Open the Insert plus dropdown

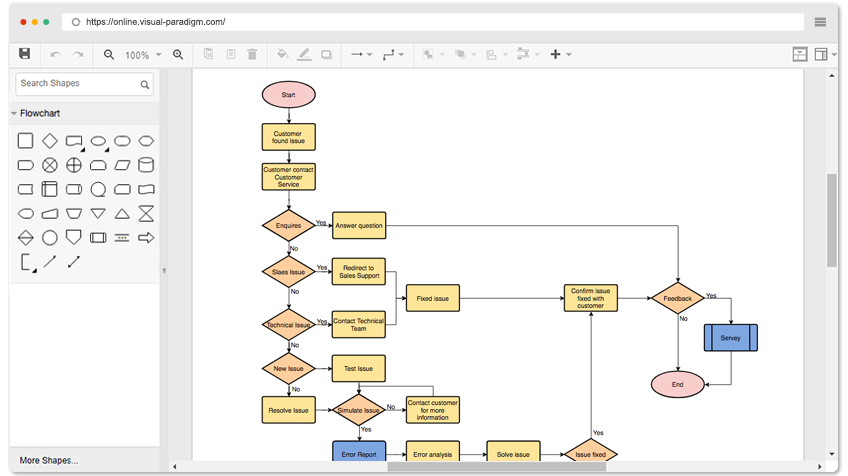pos(561,54)
